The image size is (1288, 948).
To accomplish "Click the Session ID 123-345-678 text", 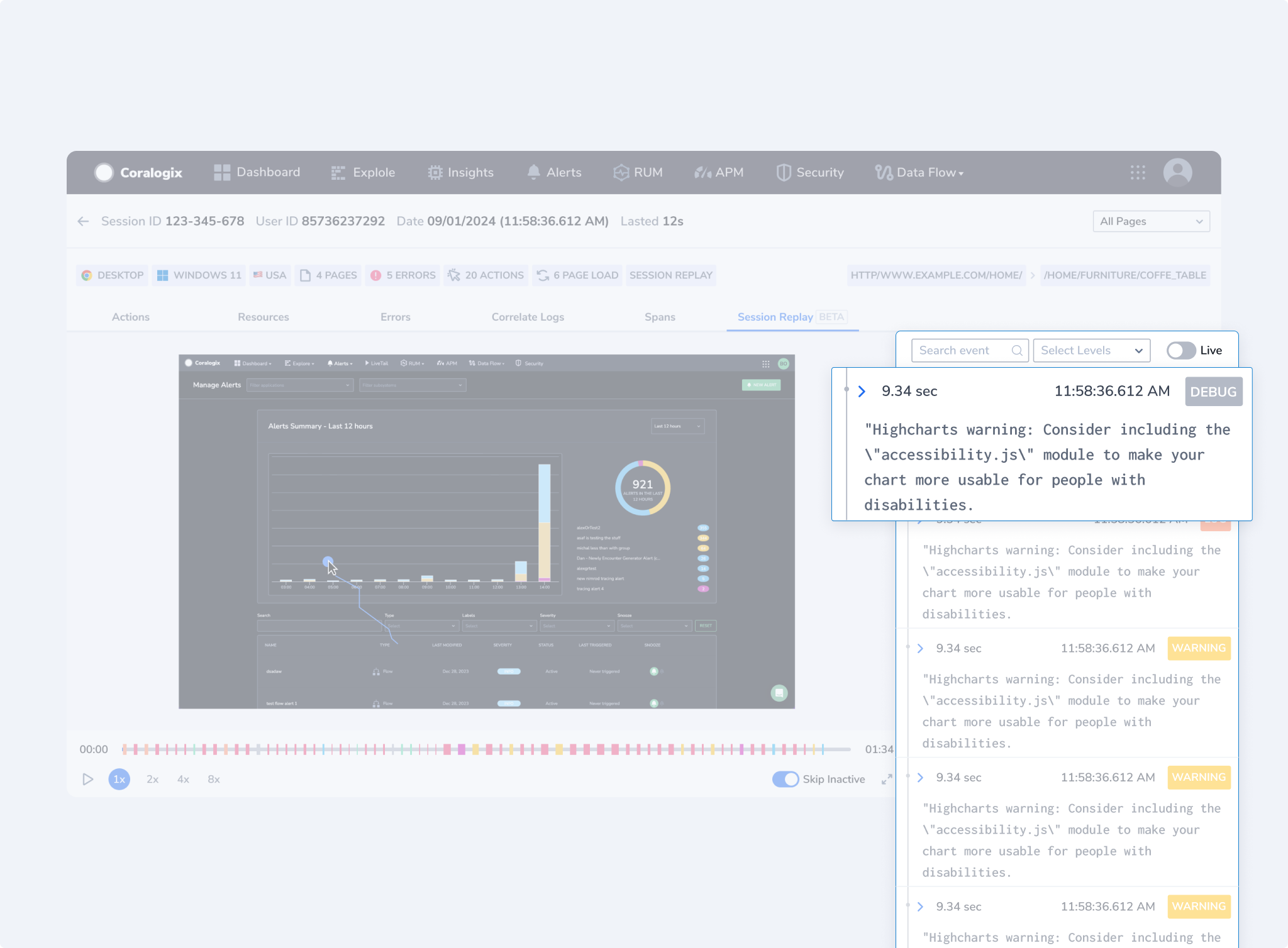I will (172, 221).
